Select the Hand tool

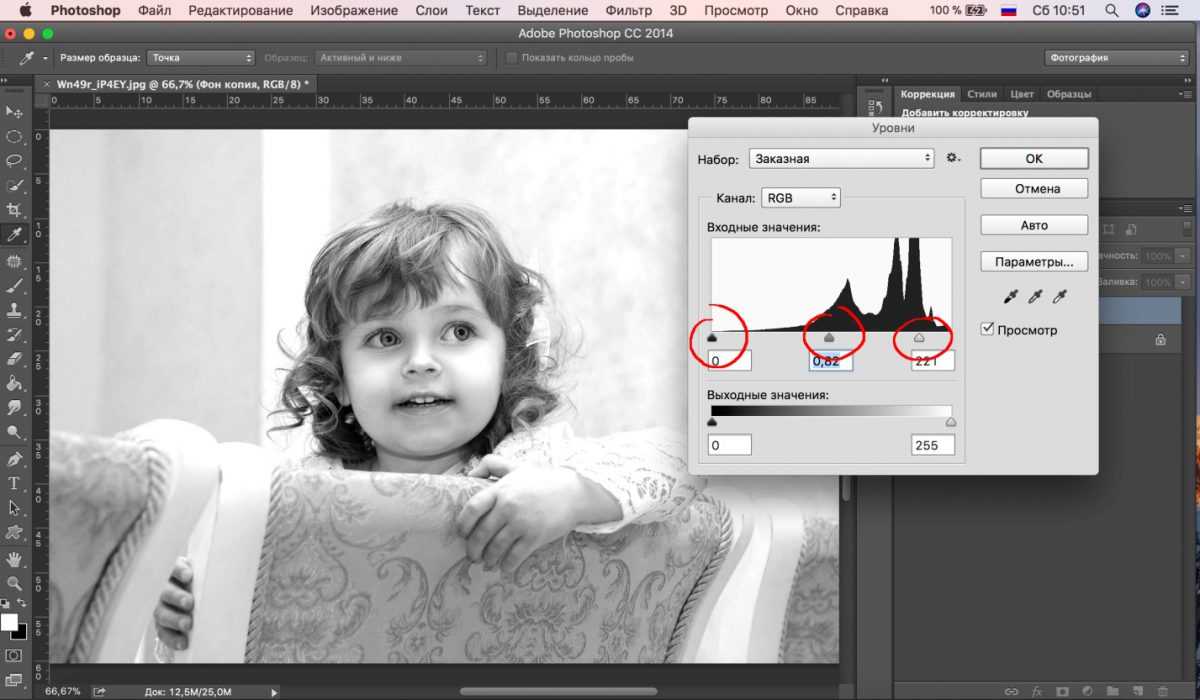click(14, 558)
